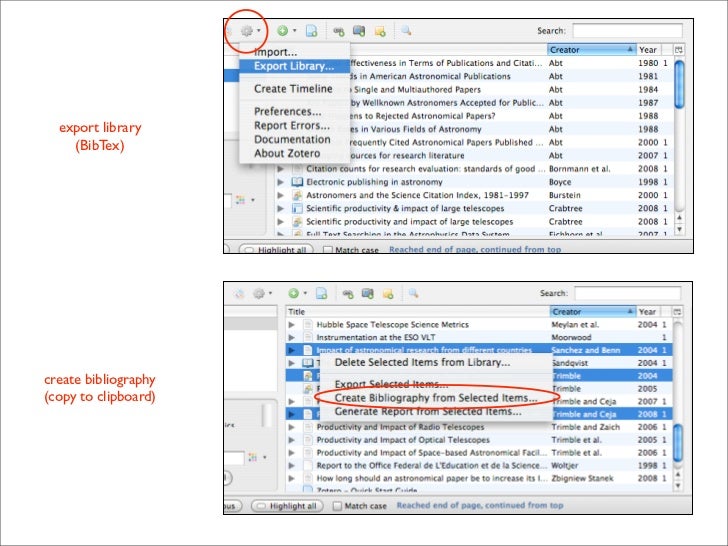Viewport: 728px width, 546px height.
Task: Expand Productivity and Impact of Radio Telescopes row
Action: coord(292,427)
